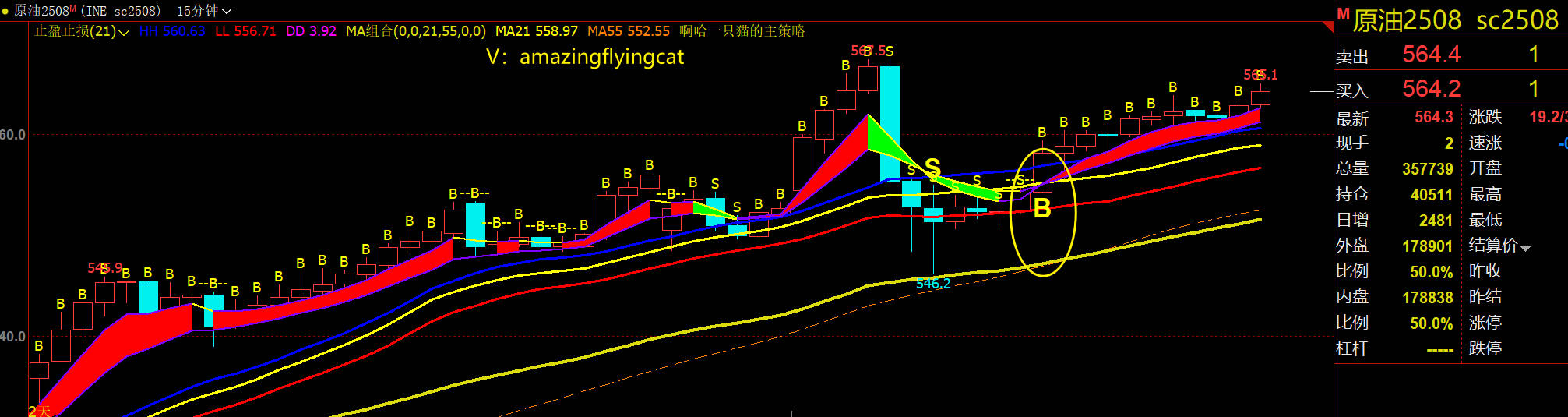The height and width of the screenshot is (417, 1568).
Task: Click the 跌停 field label
Action: [1485, 348]
